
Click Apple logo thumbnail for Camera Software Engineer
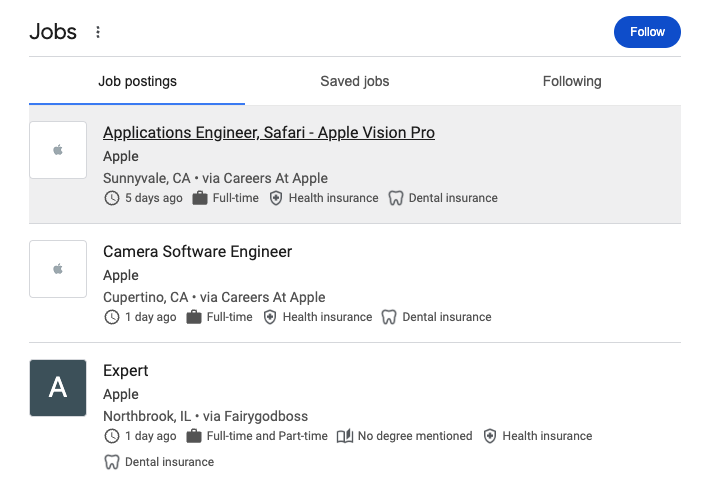click(x=58, y=269)
